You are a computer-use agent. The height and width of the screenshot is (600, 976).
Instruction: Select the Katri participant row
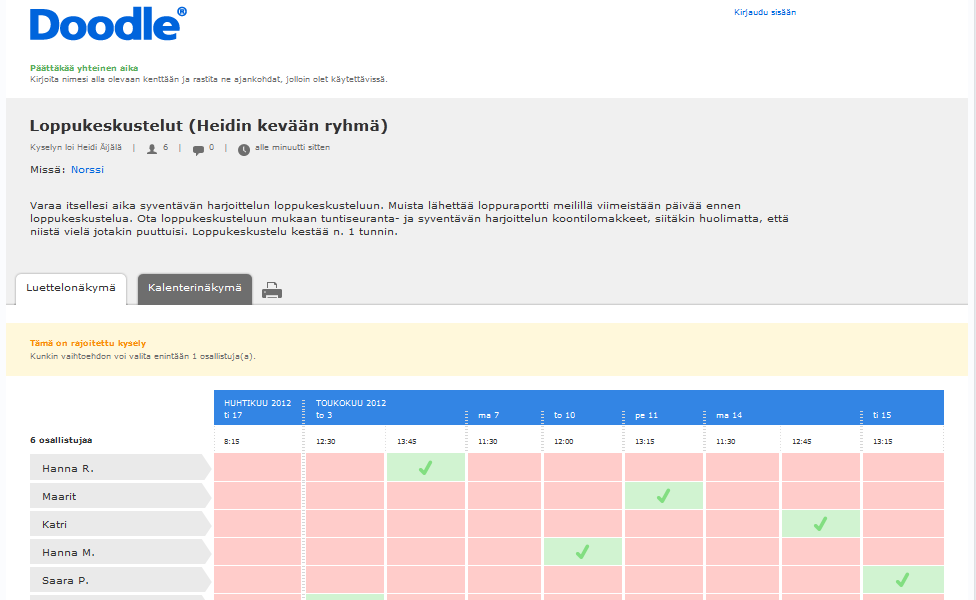coord(120,524)
